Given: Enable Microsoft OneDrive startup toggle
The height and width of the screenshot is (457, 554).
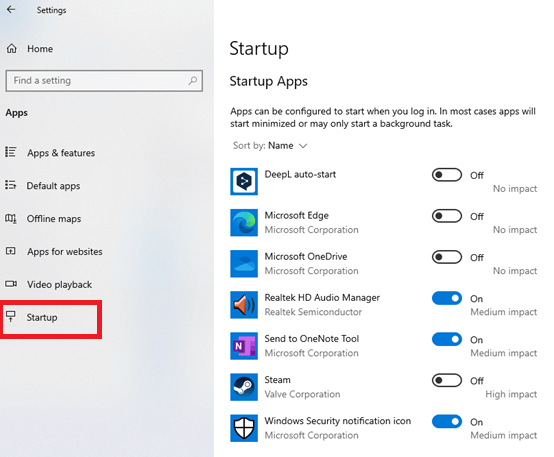Looking at the screenshot, I should (x=447, y=257).
